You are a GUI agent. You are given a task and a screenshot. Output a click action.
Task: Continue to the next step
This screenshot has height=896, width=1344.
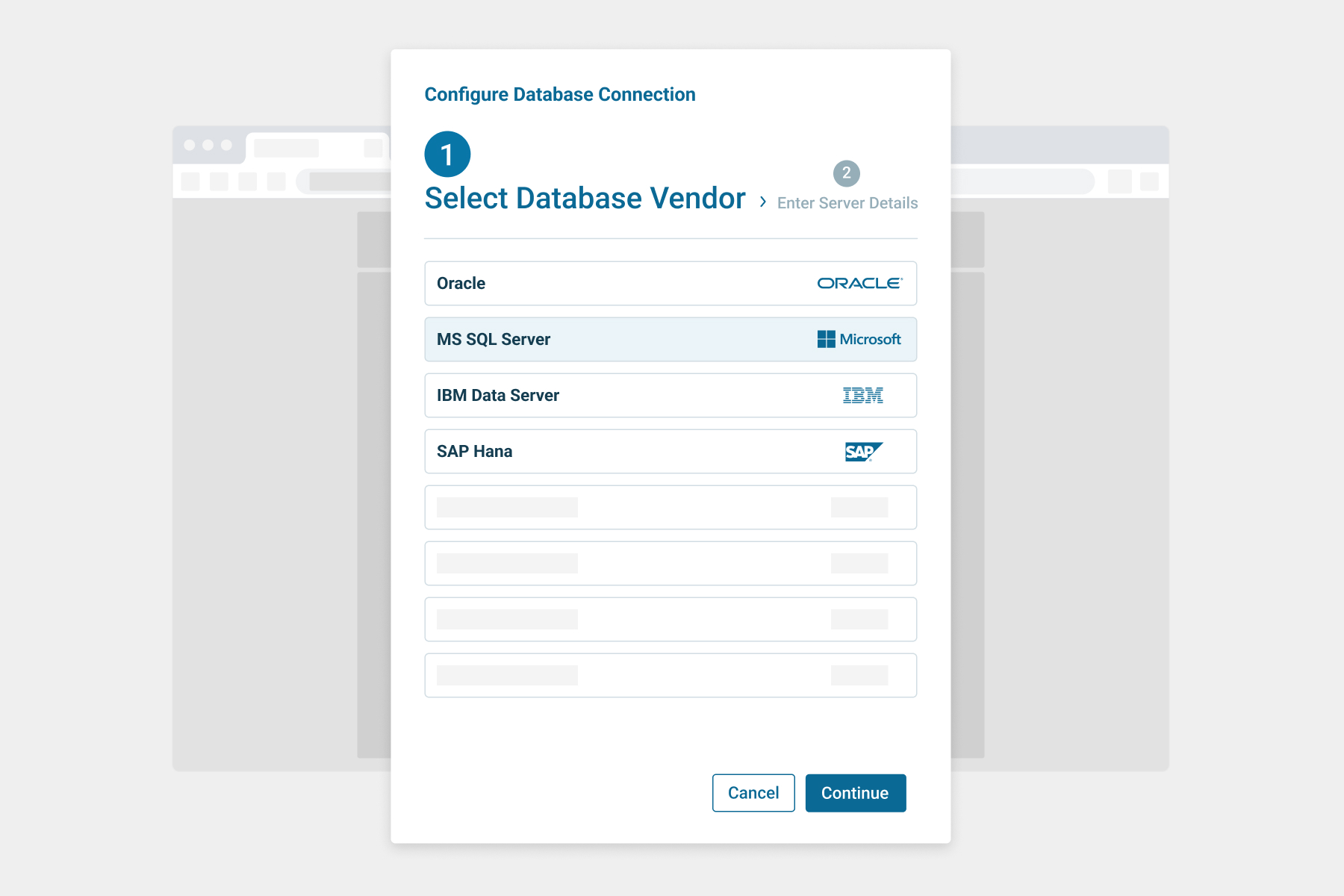coord(856,793)
